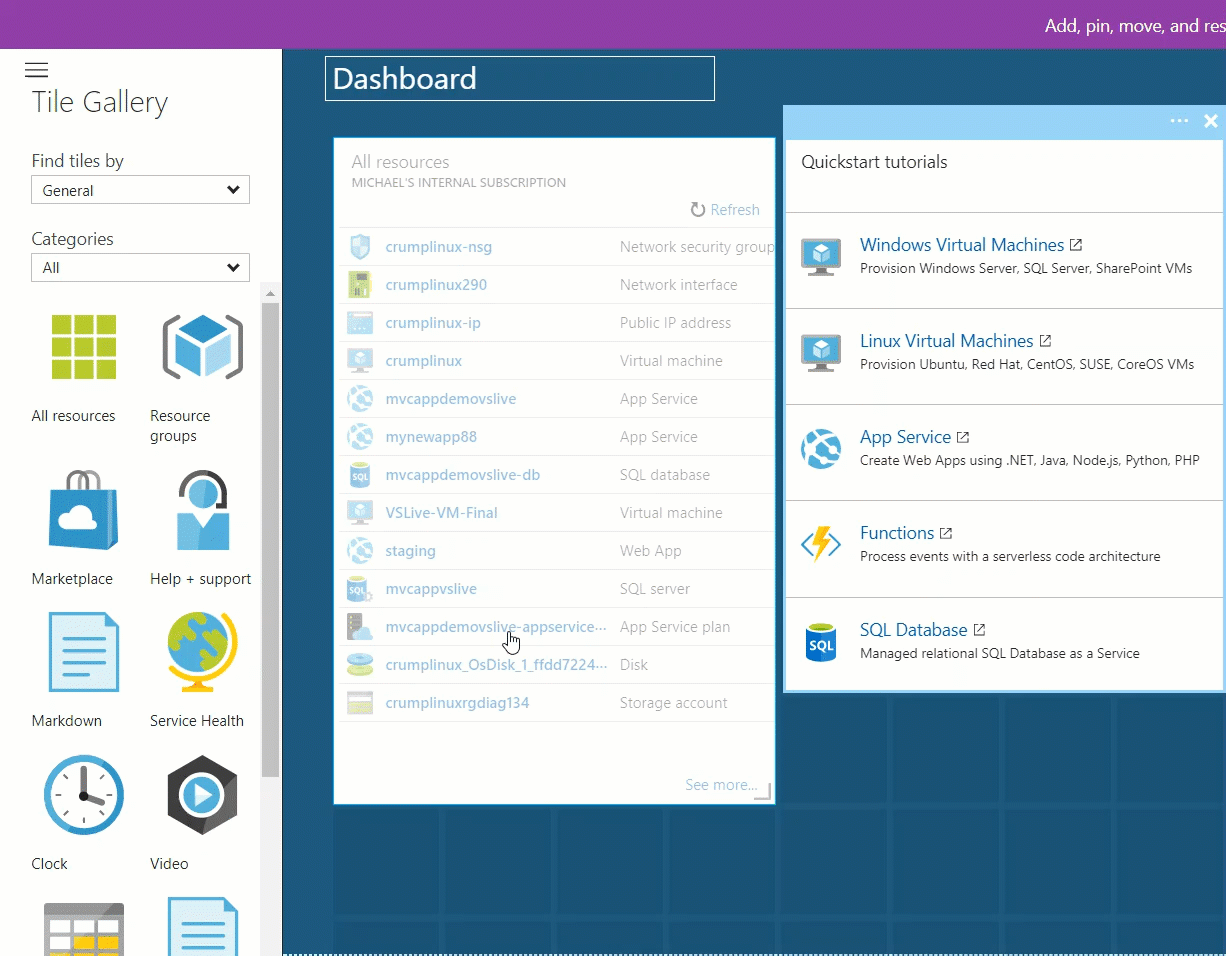Click the VSLive-VM-Final monitor icon
The width and height of the screenshot is (1226, 956).
point(359,513)
